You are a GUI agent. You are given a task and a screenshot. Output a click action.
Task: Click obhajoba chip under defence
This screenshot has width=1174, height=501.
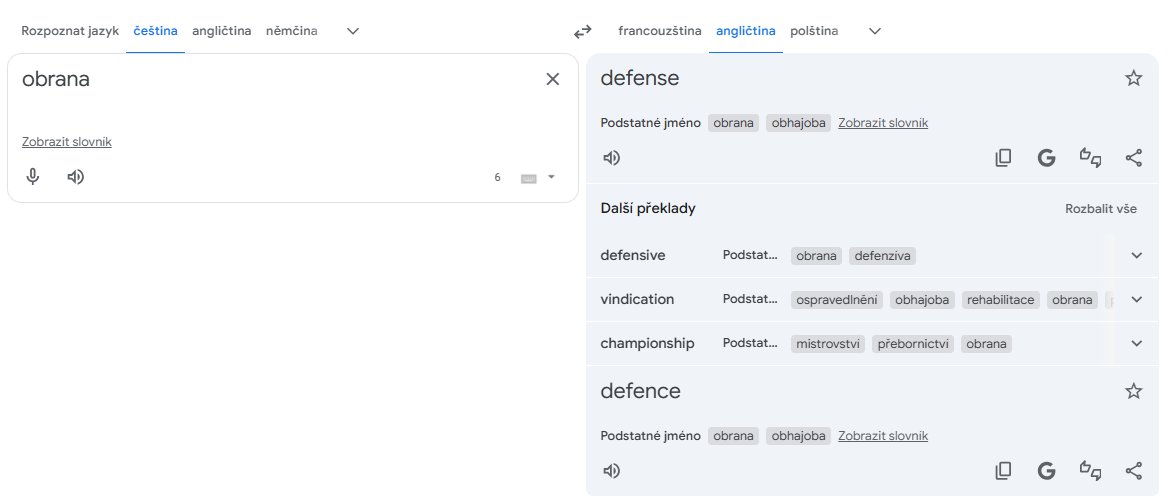click(x=798, y=436)
